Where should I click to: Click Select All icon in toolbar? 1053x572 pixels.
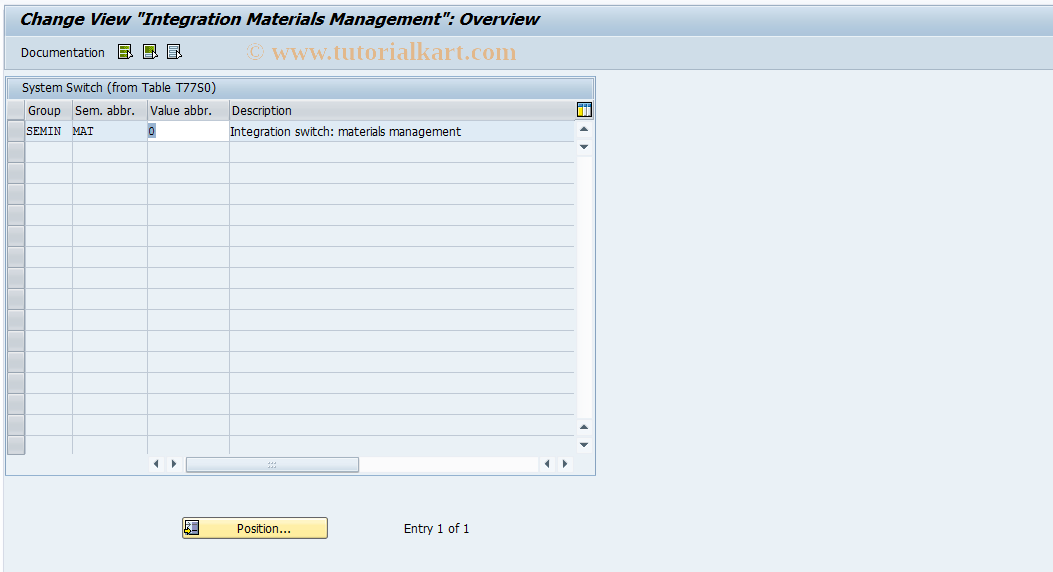pyautogui.click(x=126, y=52)
